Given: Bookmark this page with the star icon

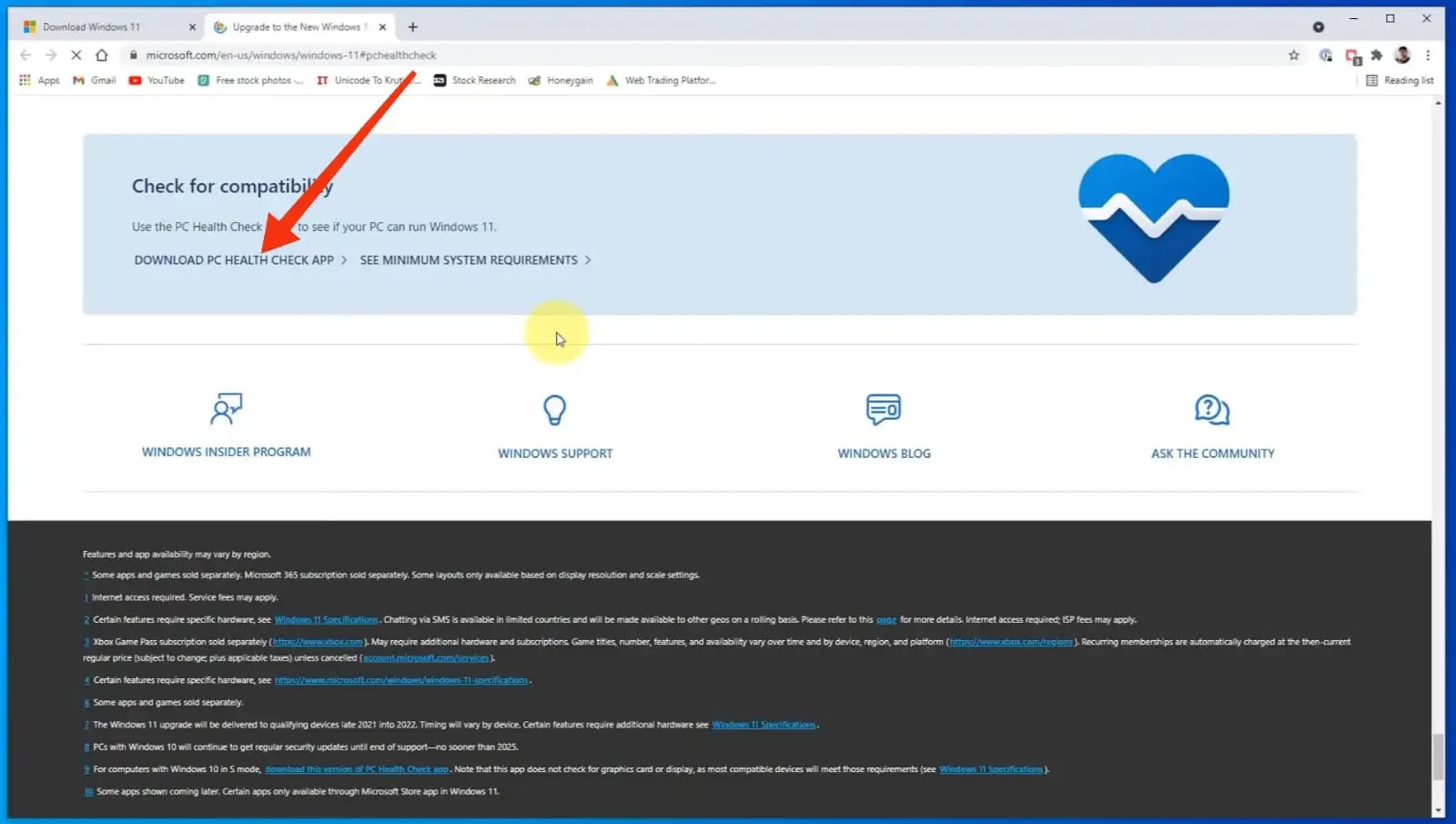Looking at the screenshot, I should [1294, 56].
